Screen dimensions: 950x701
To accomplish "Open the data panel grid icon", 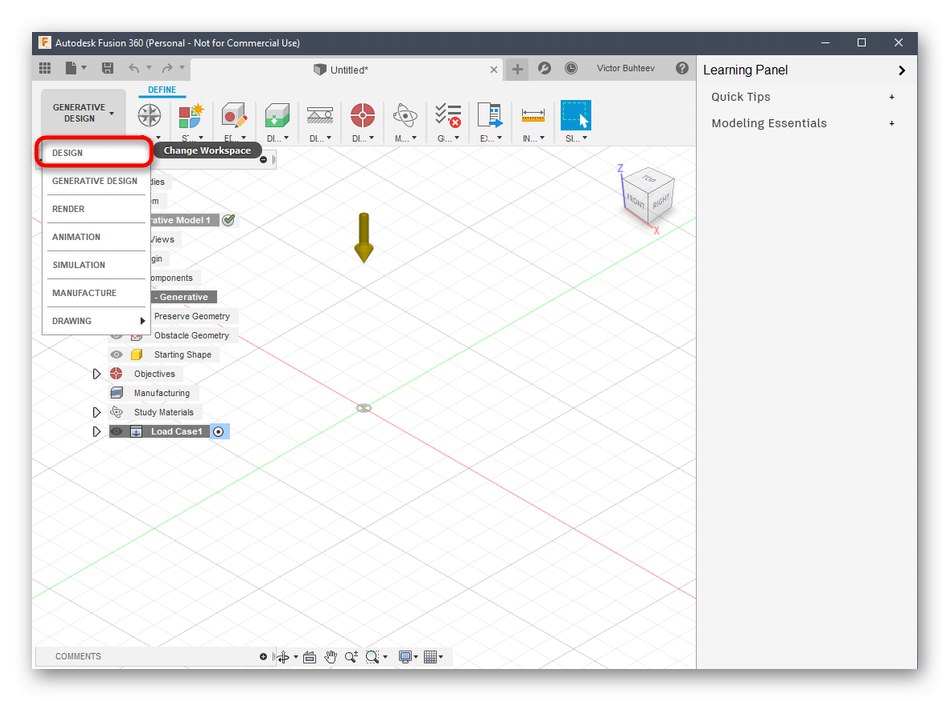I will click(x=45, y=68).
